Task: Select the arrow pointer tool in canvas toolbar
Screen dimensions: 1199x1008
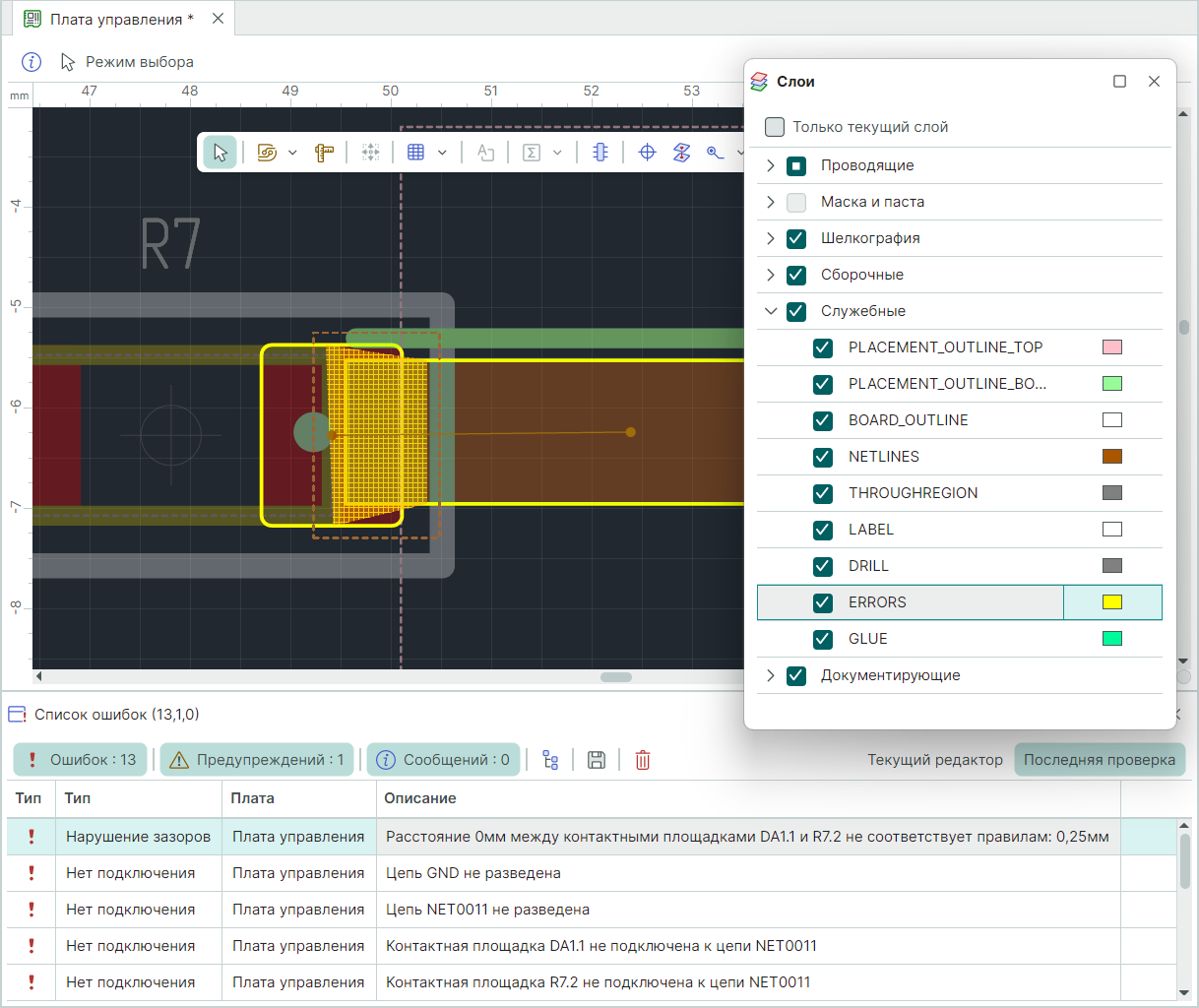Action: [220, 153]
